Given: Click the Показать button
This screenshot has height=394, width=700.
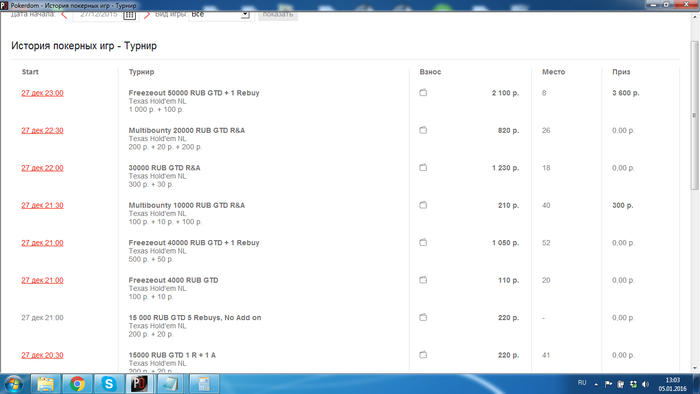Looking at the screenshot, I should pos(278,15).
